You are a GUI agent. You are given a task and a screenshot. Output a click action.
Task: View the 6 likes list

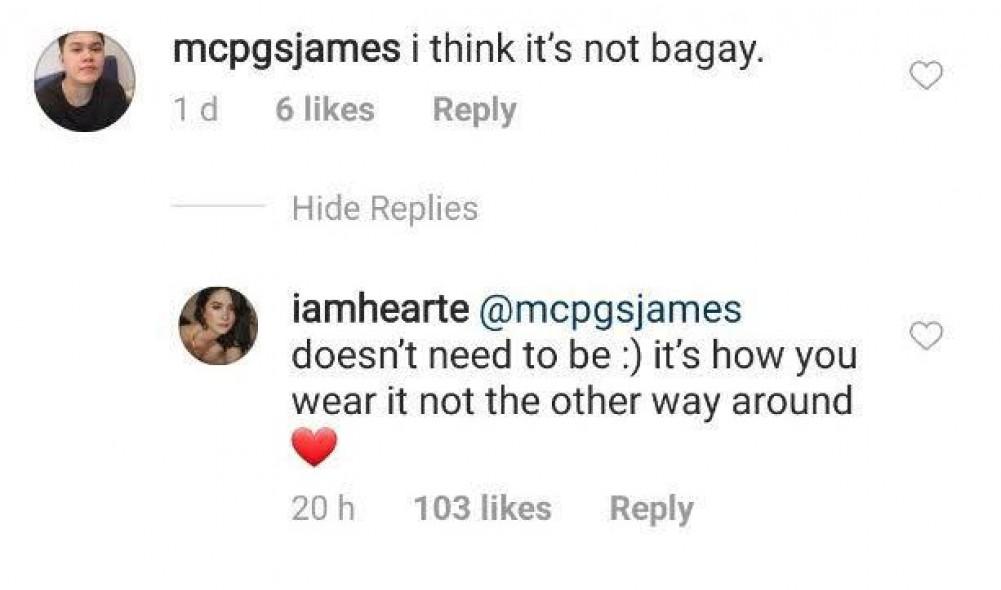click(x=325, y=110)
